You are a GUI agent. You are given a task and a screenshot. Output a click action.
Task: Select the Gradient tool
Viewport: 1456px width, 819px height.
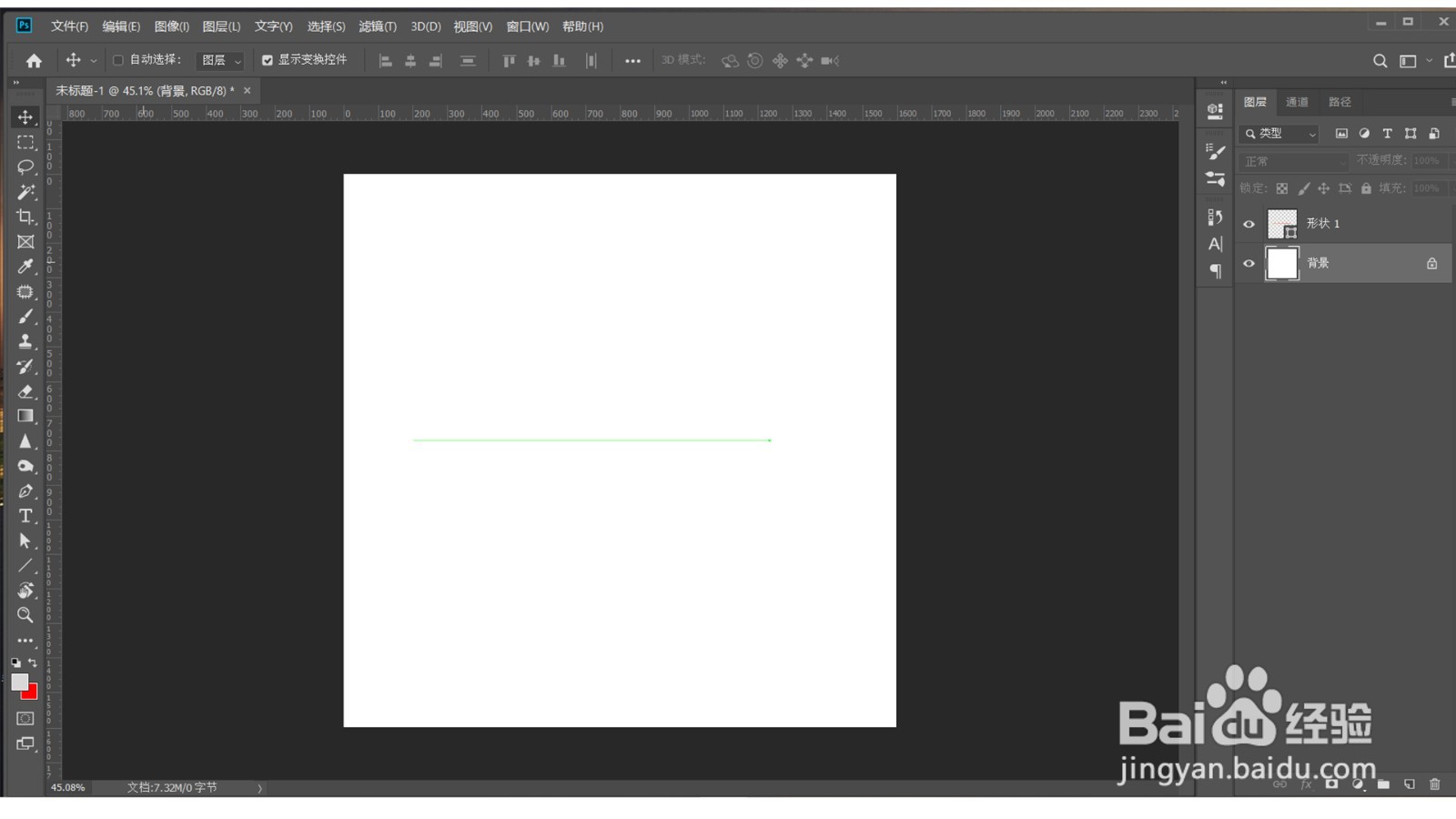point(25,416)
